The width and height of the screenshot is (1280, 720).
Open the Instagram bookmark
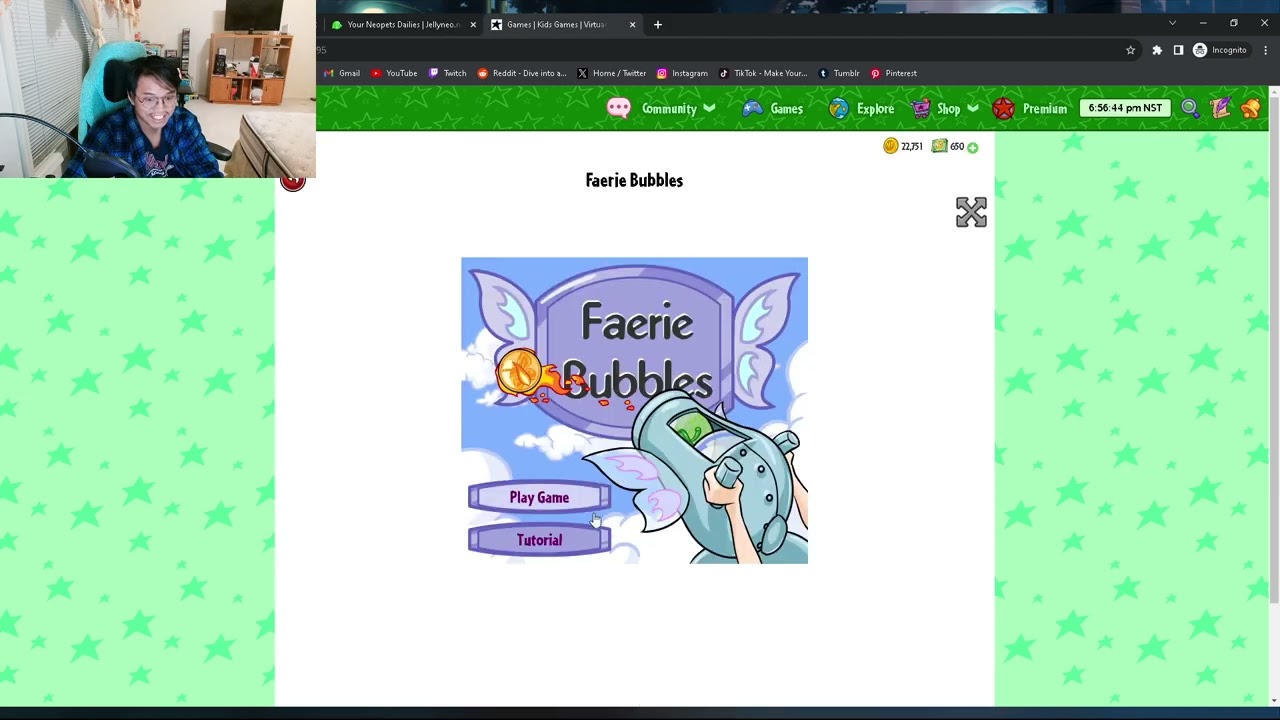pos(682,73)
